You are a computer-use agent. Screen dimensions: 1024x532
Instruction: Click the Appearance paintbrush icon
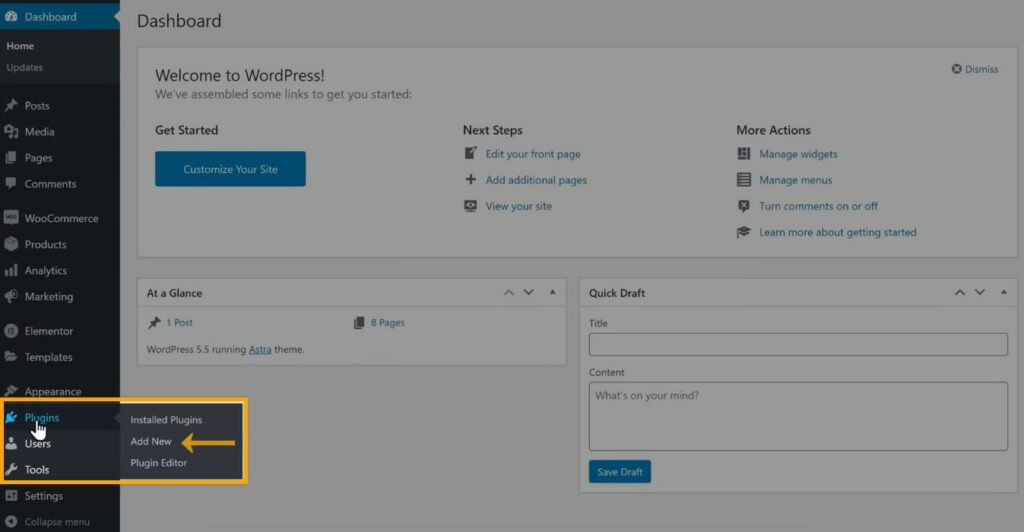click(x=11, y=391)
